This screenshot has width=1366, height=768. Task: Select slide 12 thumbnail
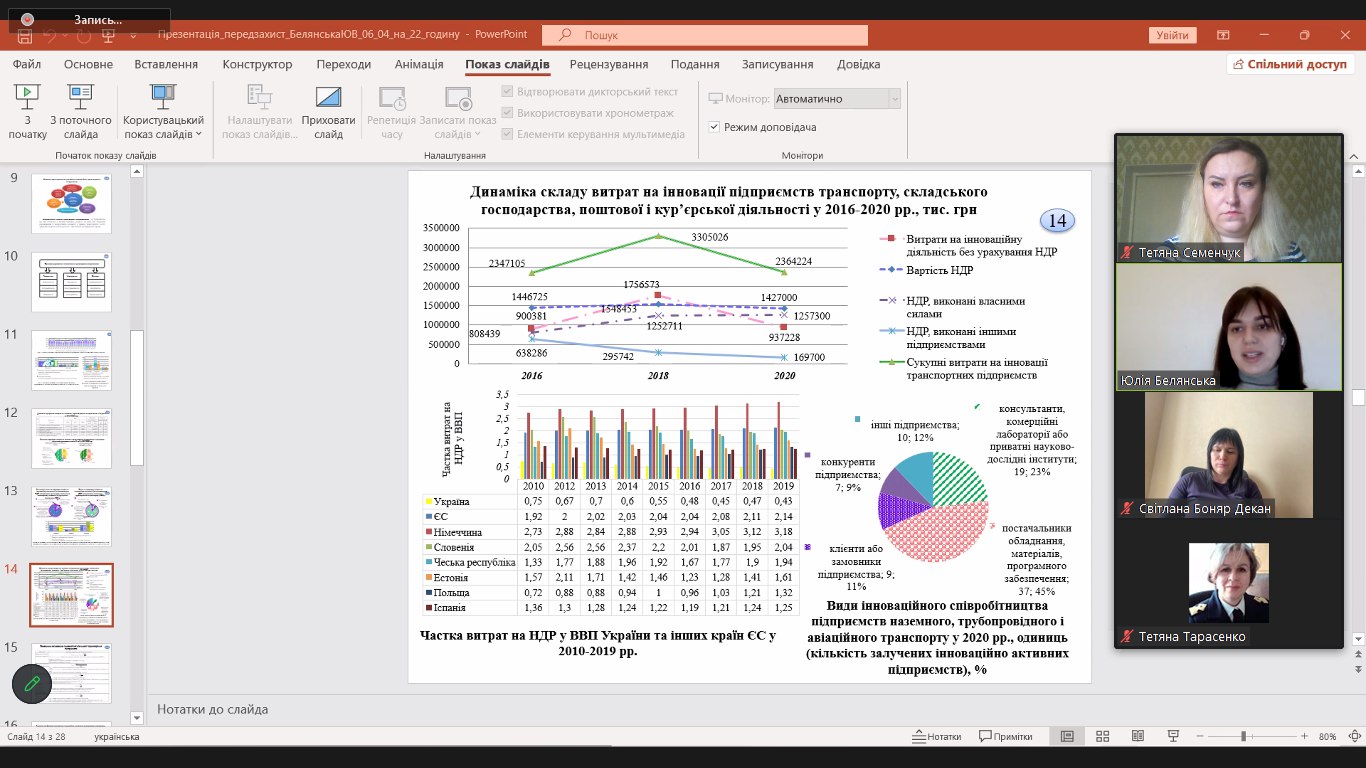[71, 438]
